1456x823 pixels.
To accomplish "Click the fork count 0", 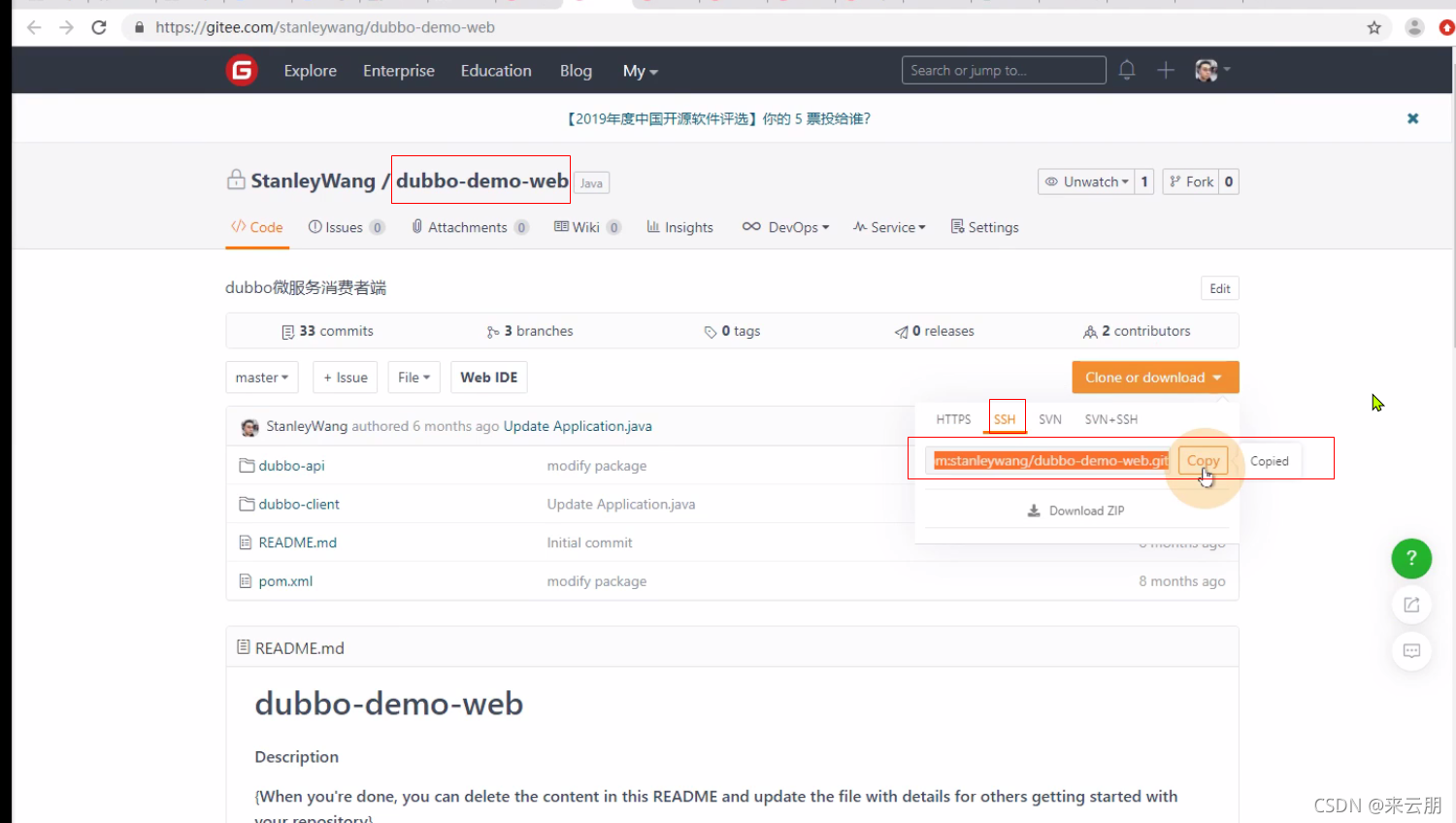I will coord(1229,181).
